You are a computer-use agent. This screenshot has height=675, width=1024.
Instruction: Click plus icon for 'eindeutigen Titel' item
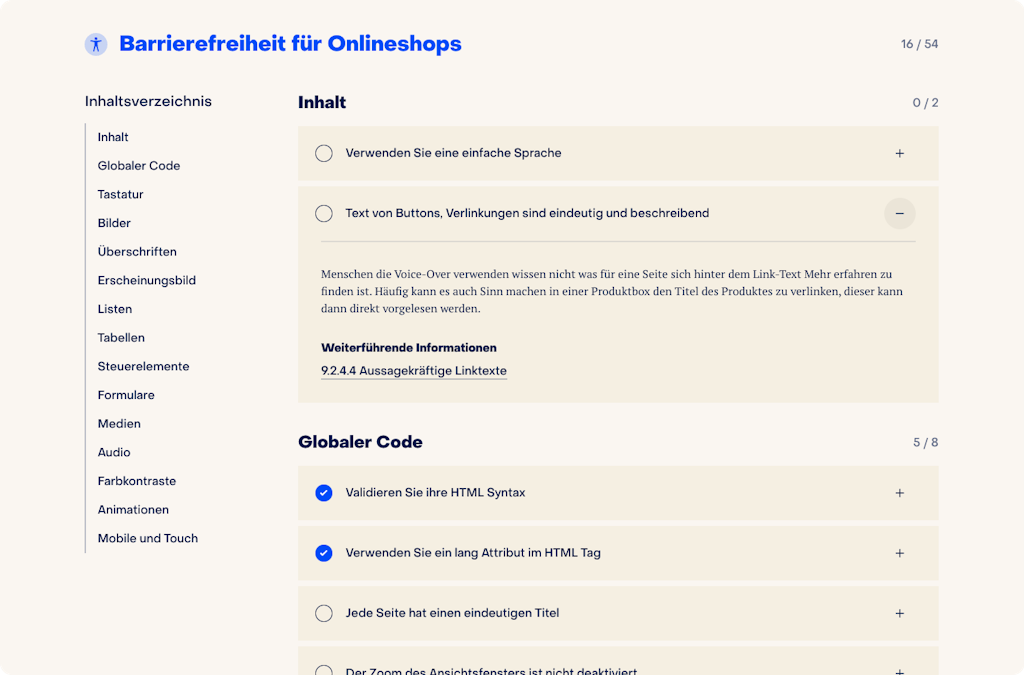899,613
